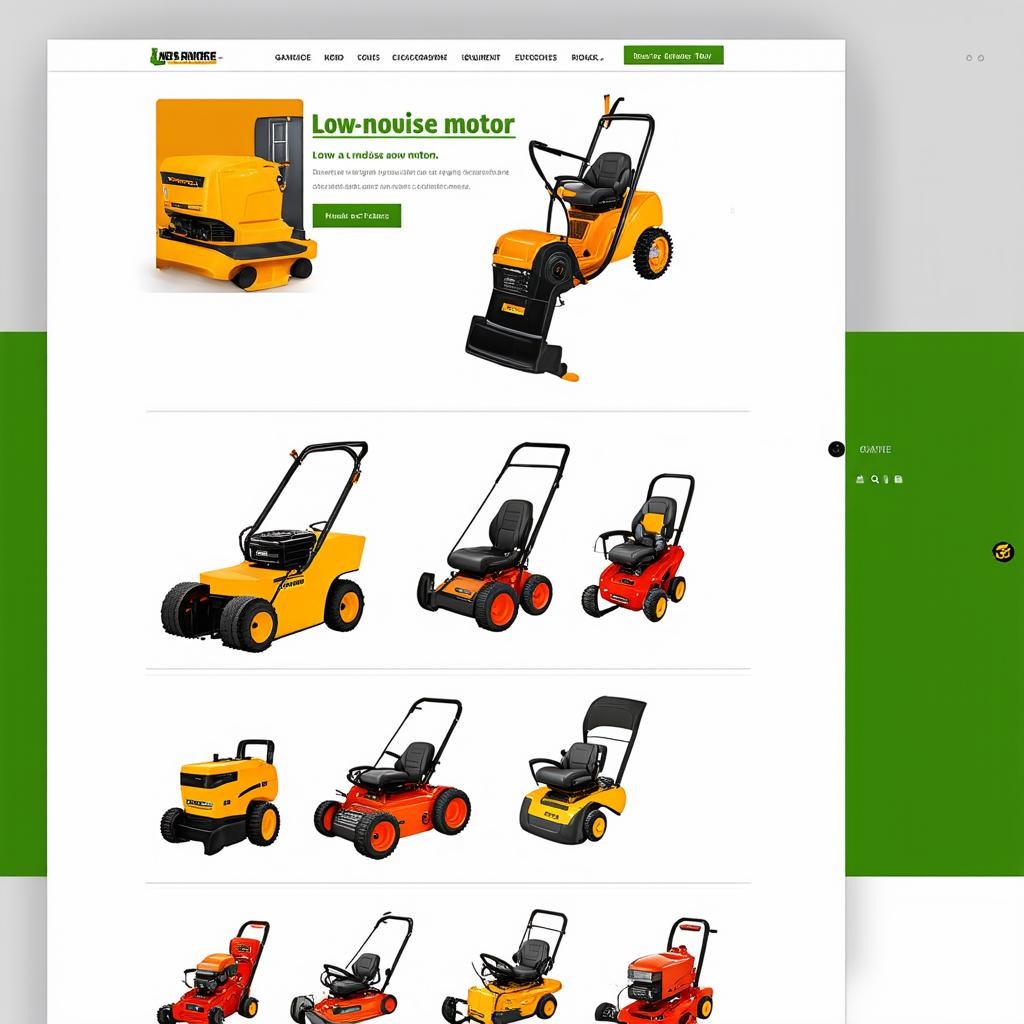Click the black circular icon at sidebar edge

coord(837,449)
